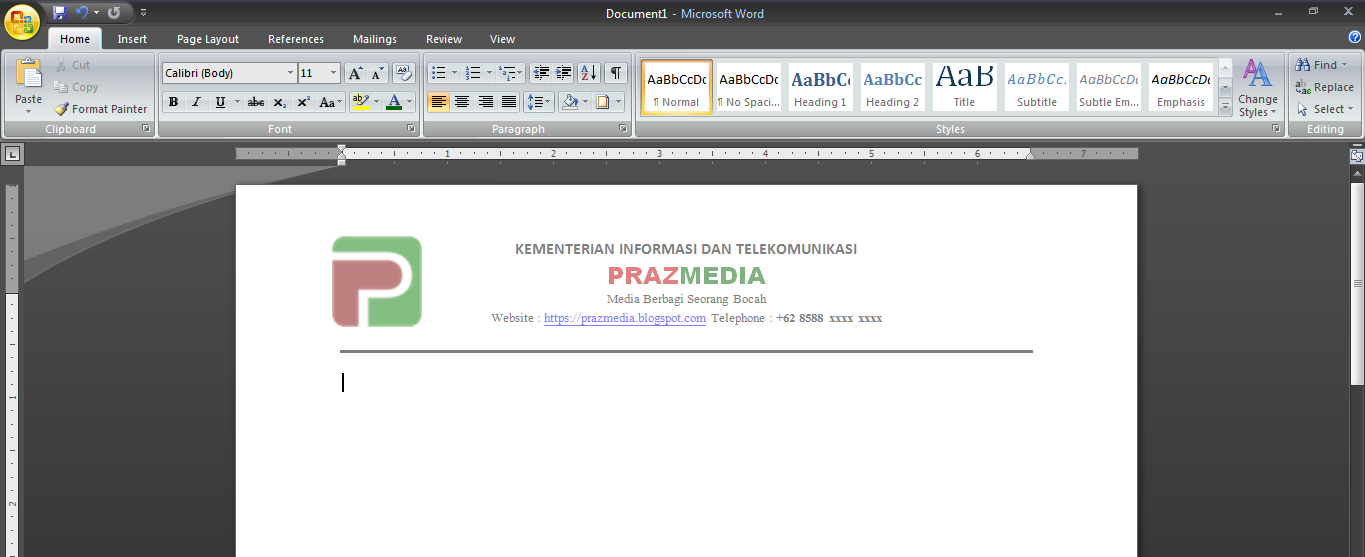Open the Office Button menu

pos(22,20)
